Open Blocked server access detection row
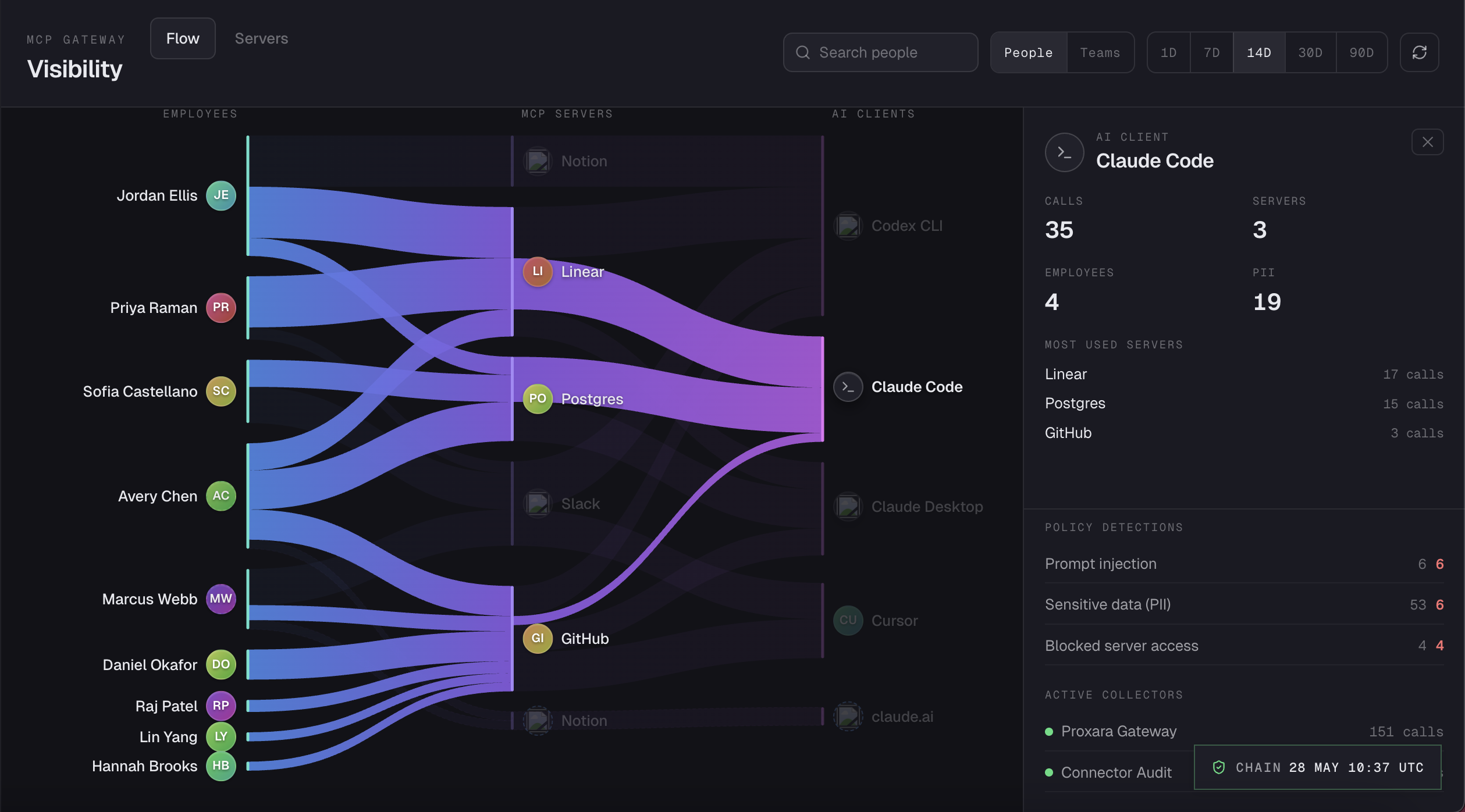 [1244, 646]
